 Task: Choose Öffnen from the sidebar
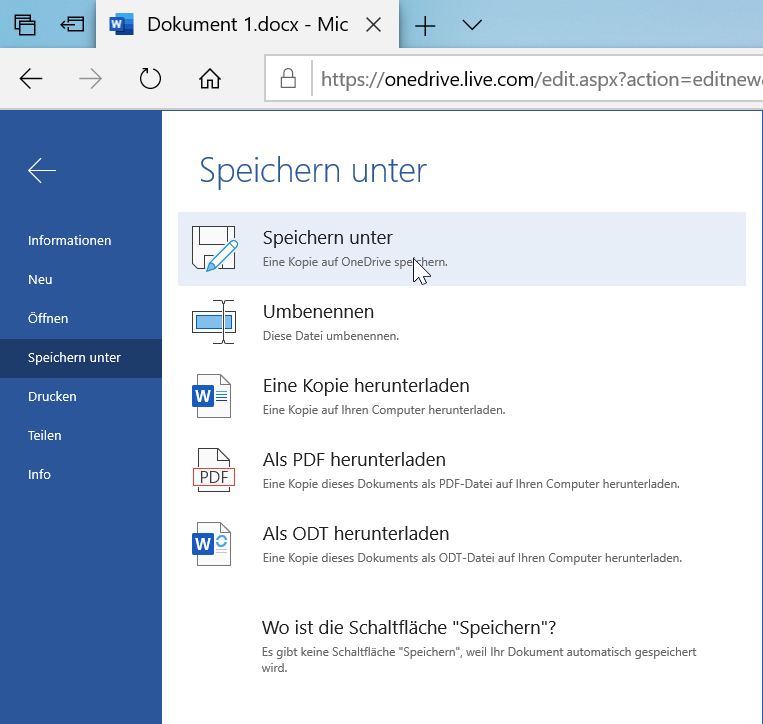pyautogui.click(x=48, y=319)
